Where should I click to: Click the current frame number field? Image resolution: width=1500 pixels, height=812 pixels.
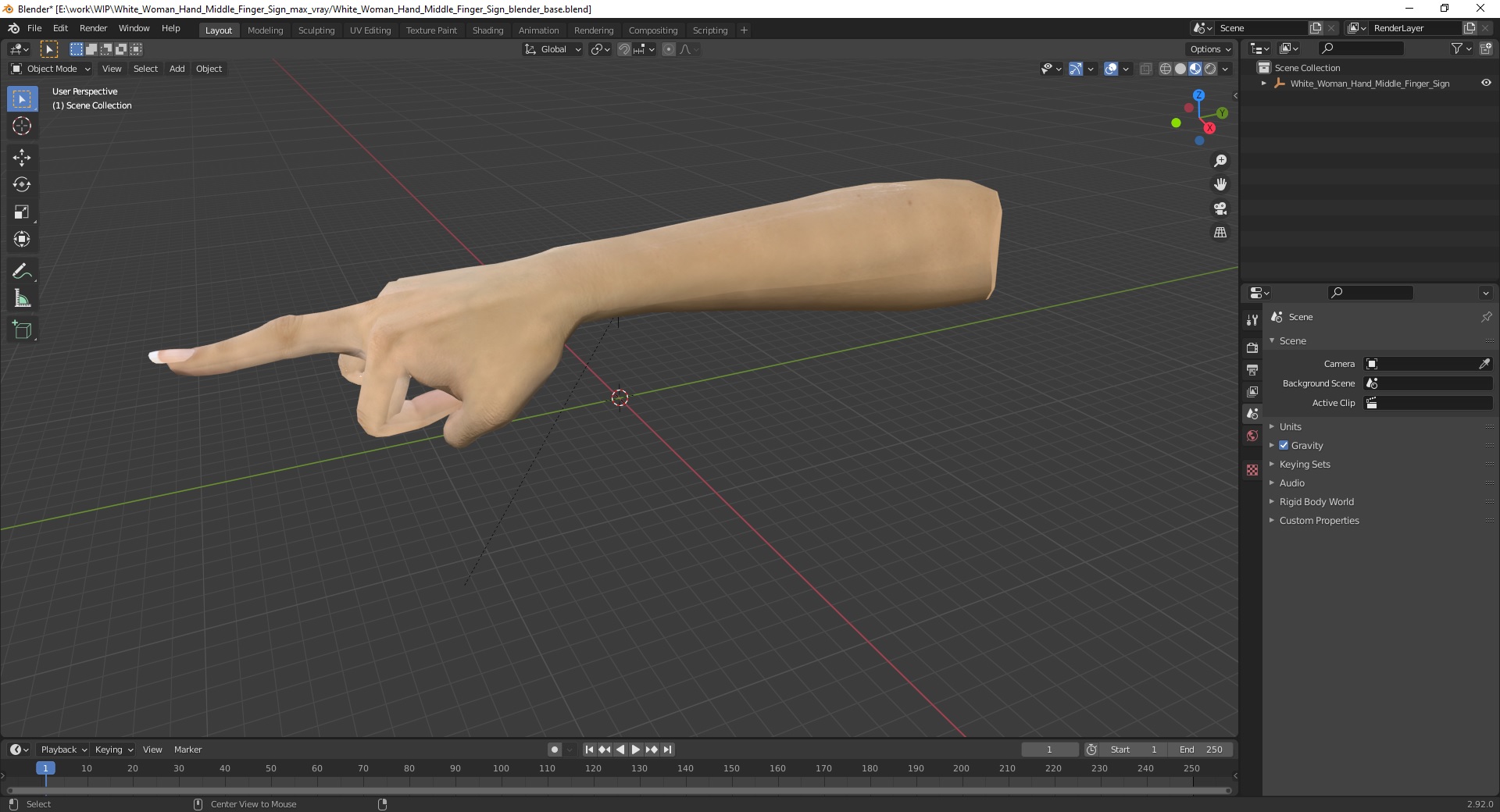(1049, 750)
